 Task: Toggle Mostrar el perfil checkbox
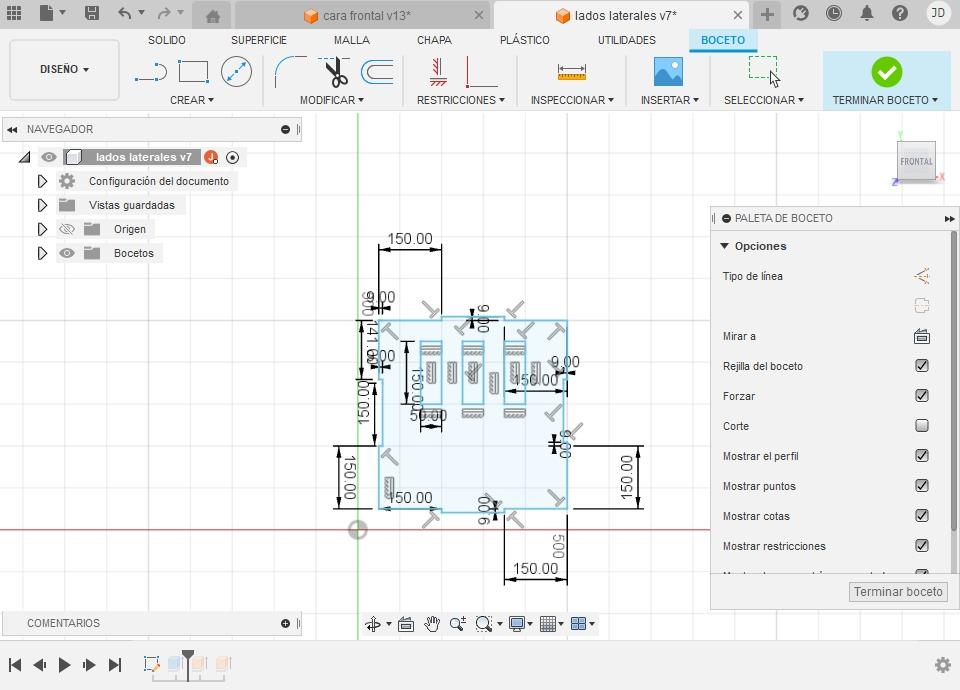click(x=922, y=456)
